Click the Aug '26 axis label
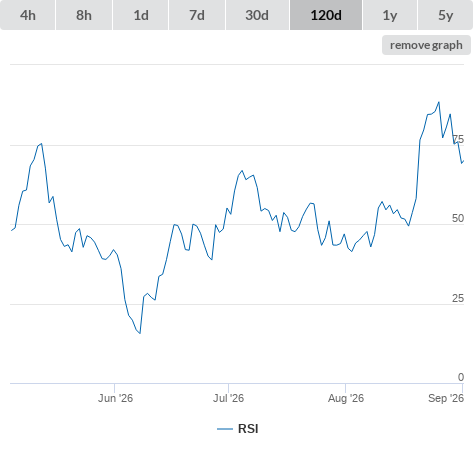Image resolution: width=474 pixels, height=455 pixels. (x=346, y=398)
